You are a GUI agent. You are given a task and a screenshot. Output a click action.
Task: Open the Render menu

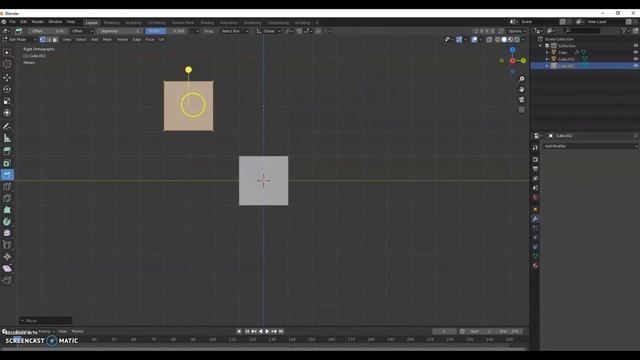(x=38, y=22)
